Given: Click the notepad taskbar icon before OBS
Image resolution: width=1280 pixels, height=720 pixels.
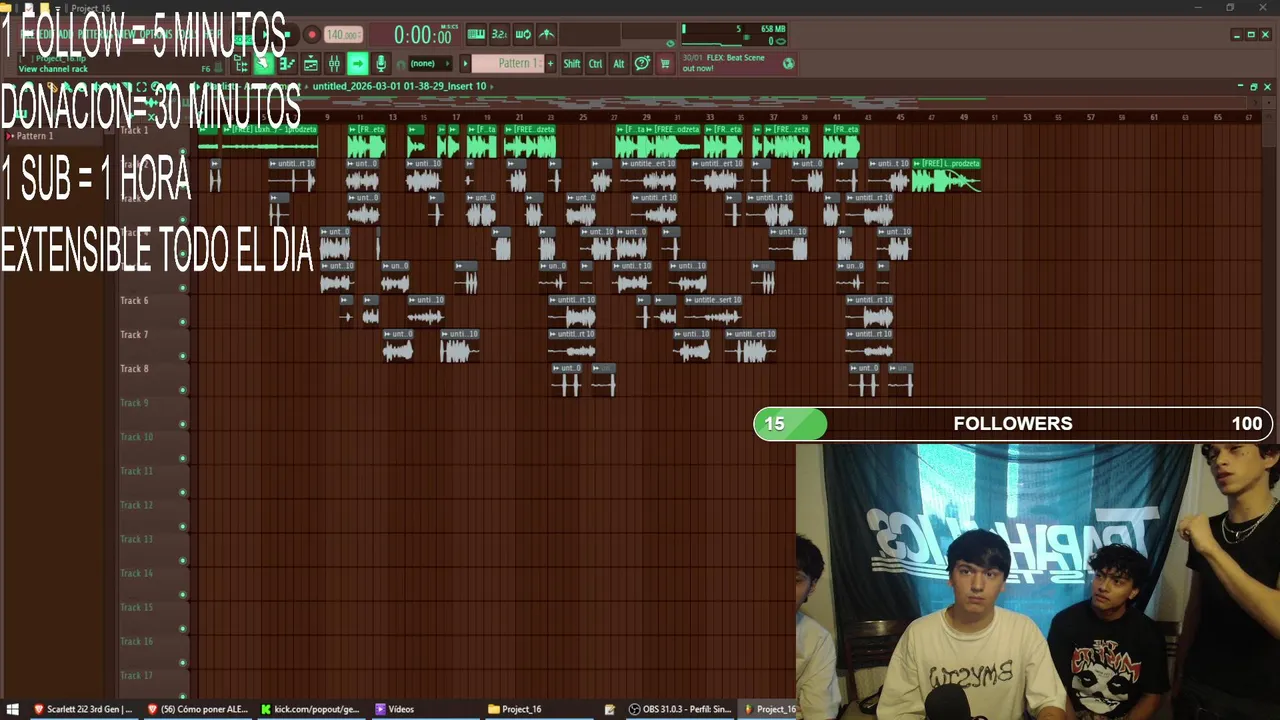Looking at the screenshot, I should (610, 709).
